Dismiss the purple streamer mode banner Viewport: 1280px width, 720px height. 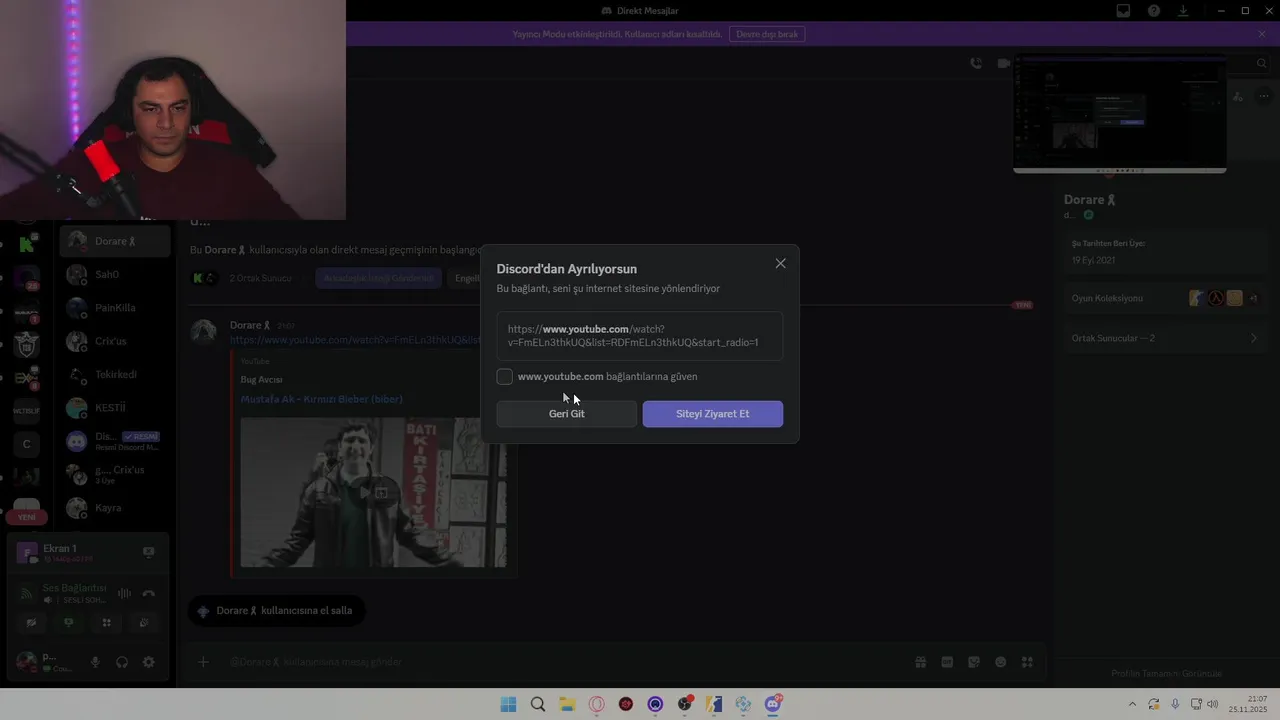click(1262, 34)
